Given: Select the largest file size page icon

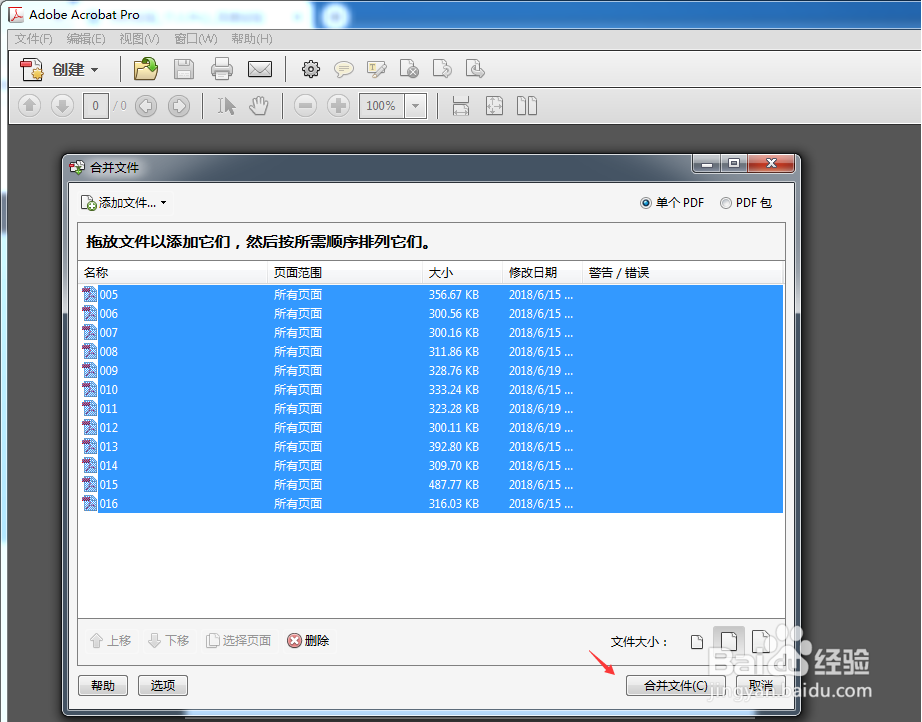Looking at the screenshot, I should click(x=762, y=640).
